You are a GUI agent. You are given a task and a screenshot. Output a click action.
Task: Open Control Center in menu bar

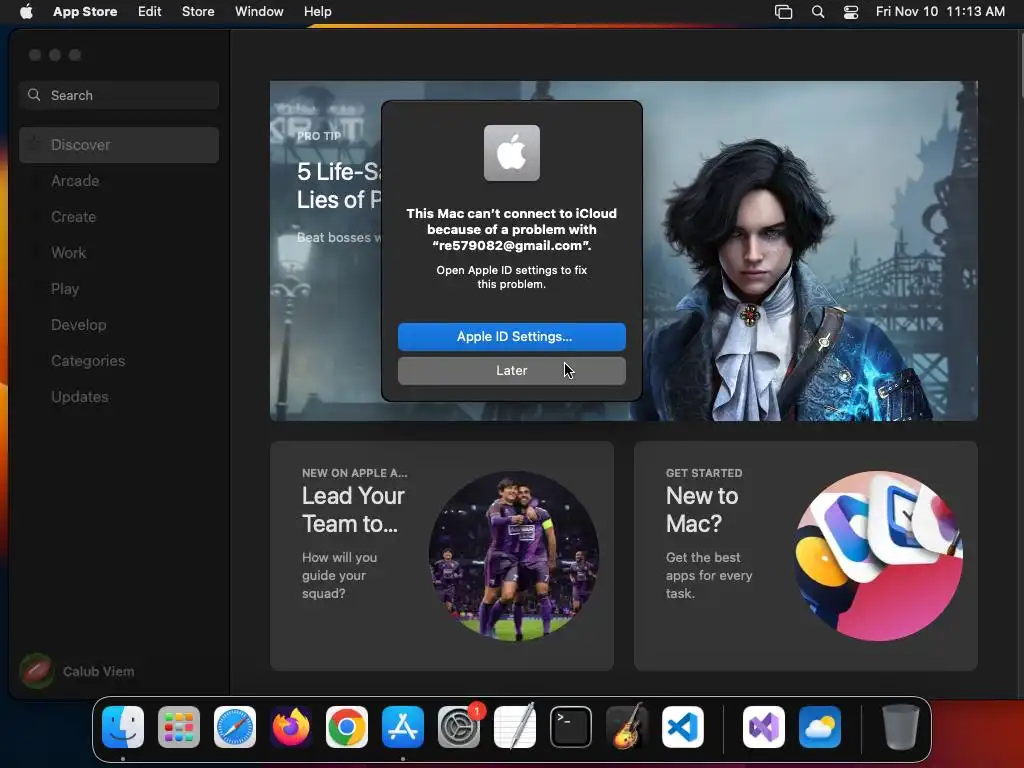pos(851,12)
